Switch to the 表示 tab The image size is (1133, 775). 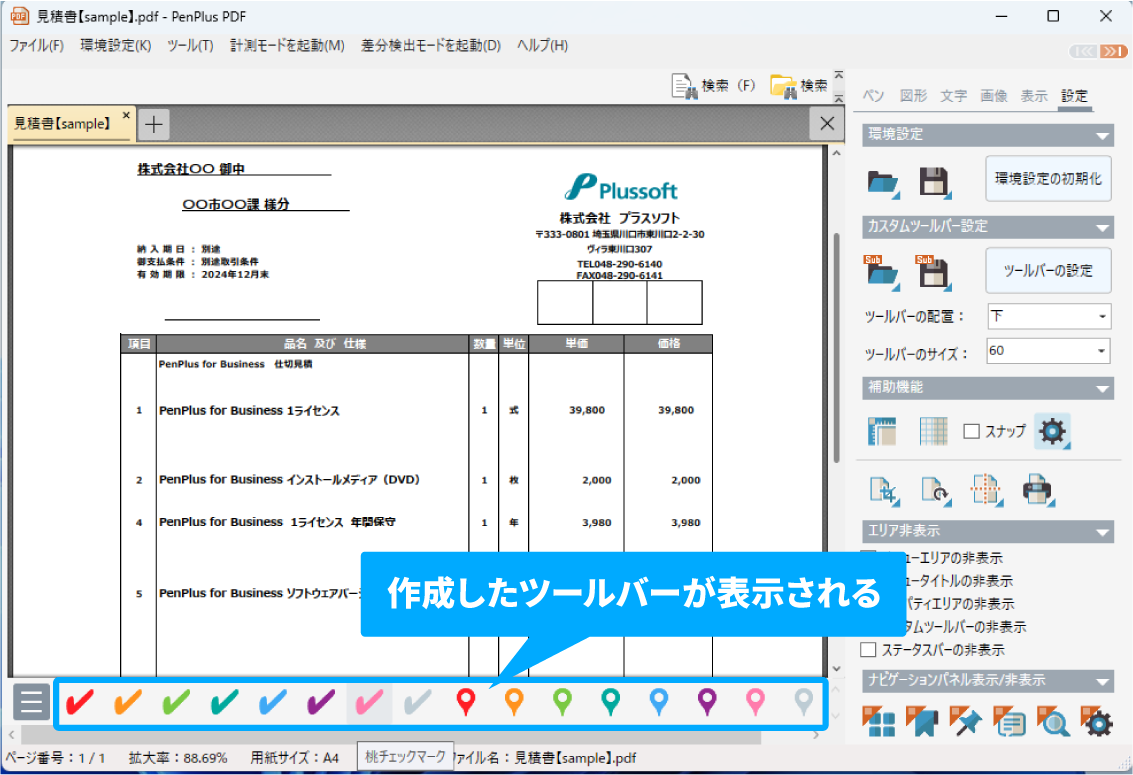click(1034, 96)
